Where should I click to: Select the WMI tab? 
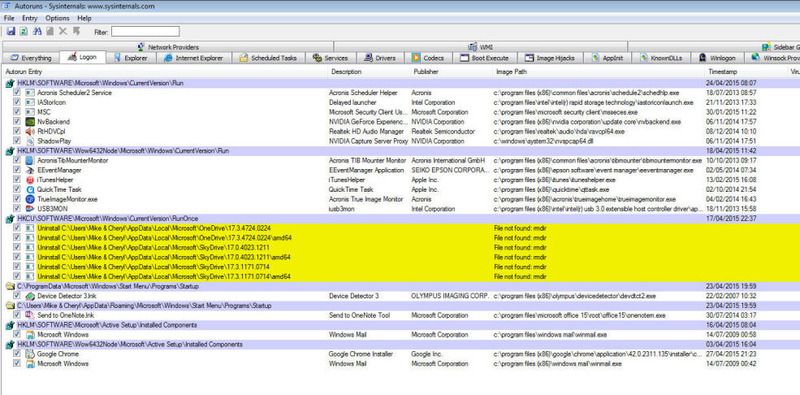point(481,47)
